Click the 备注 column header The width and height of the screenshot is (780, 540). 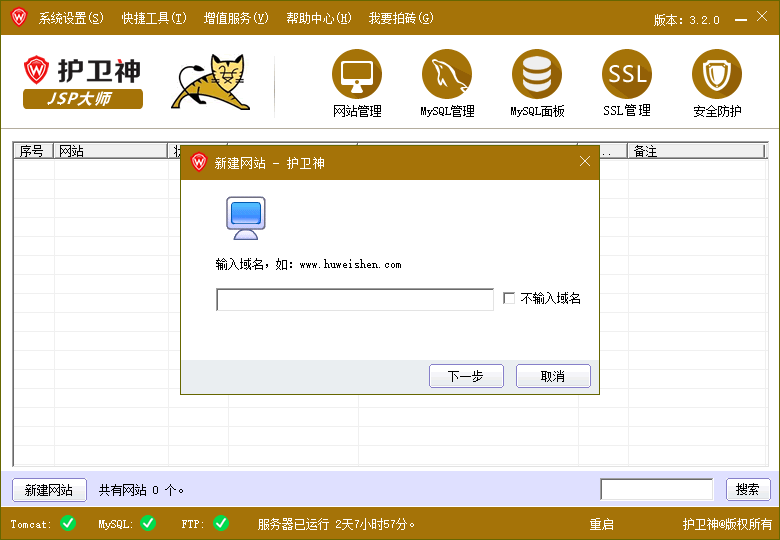[696, 151]
